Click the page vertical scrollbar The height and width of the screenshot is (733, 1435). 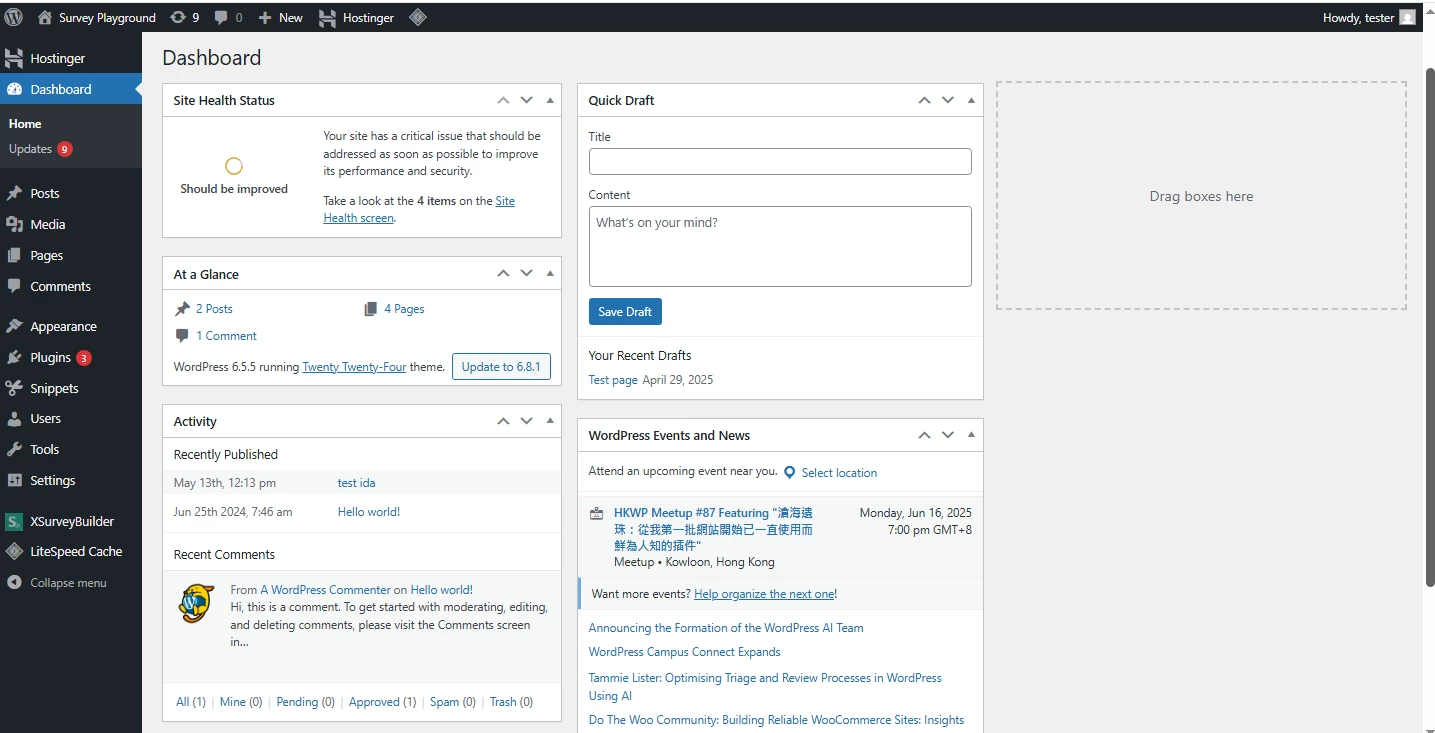tap(1429, 300)
